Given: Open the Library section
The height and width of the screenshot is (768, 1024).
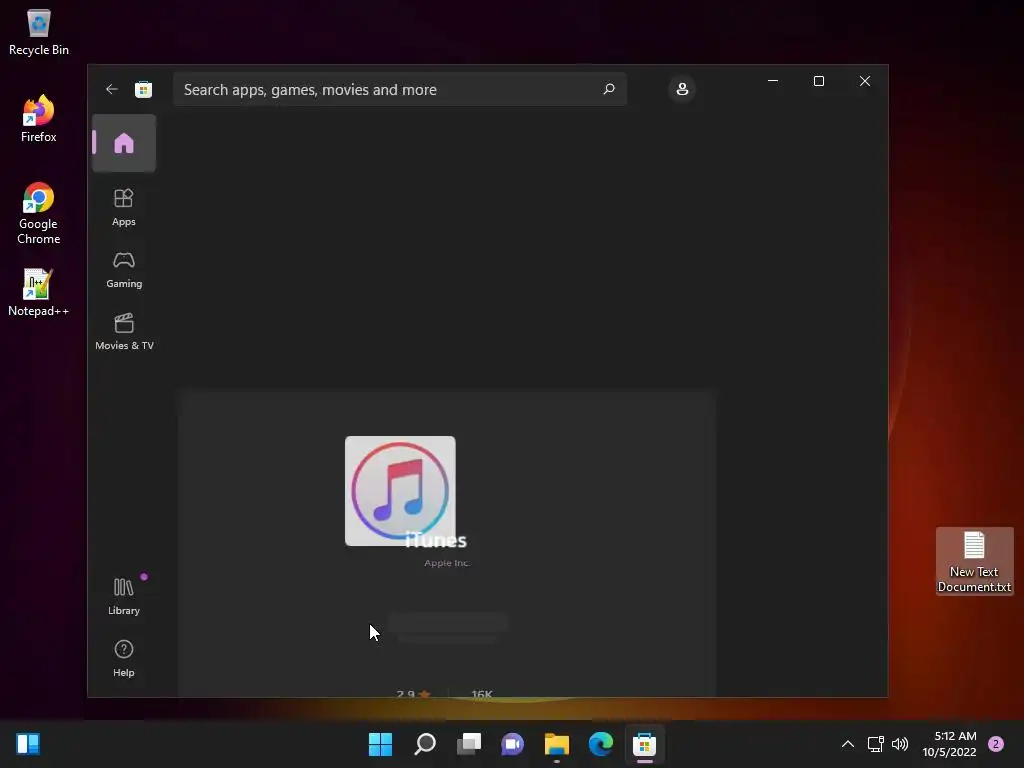Looking at the screenshot, I should click(124, 596).
